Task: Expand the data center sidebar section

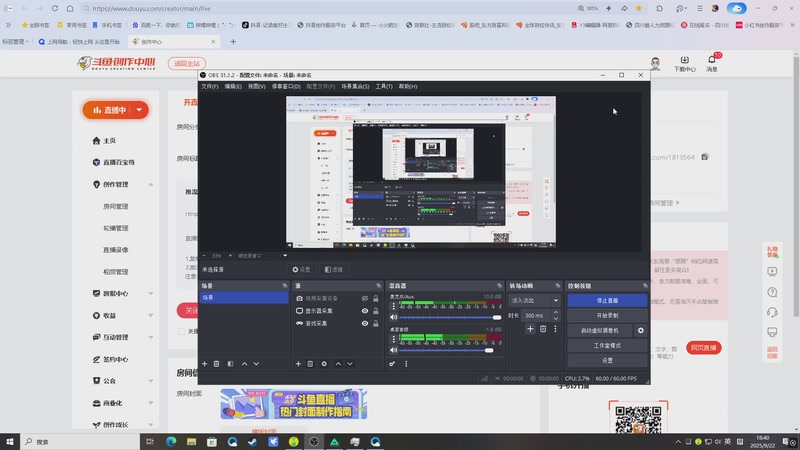Action: click(x=151, y=293)
